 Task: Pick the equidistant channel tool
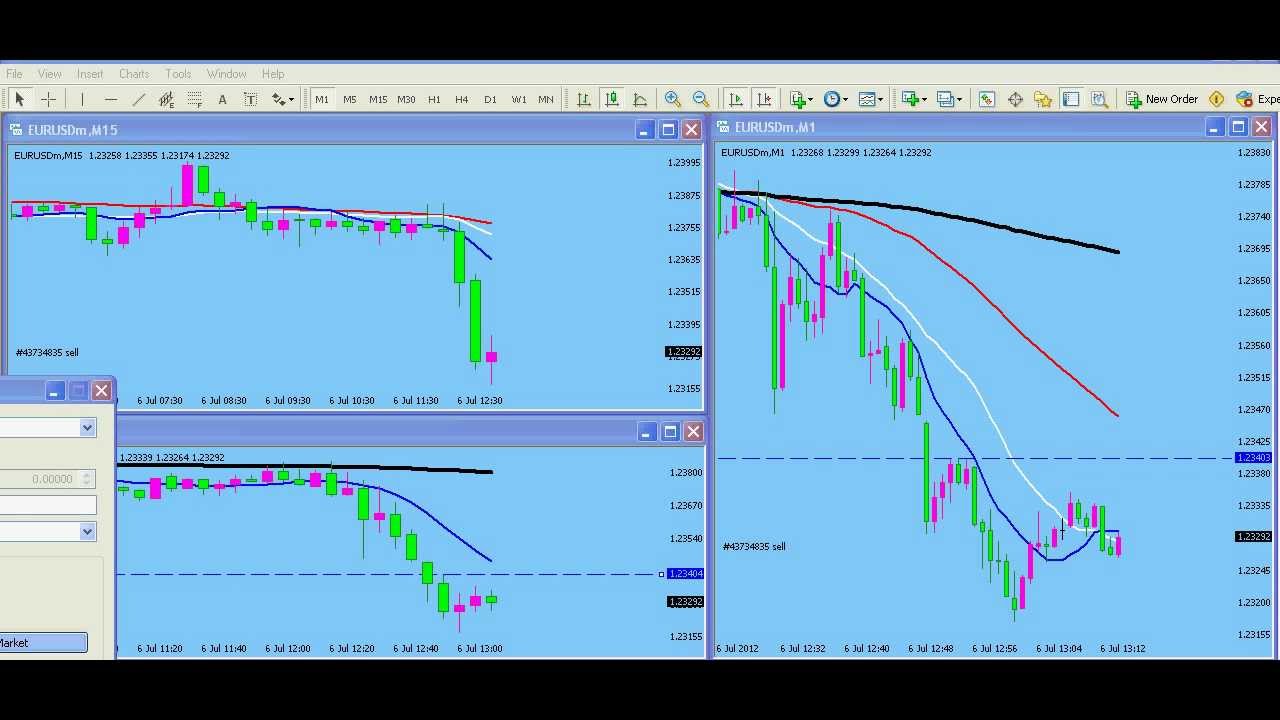(166, 99)
